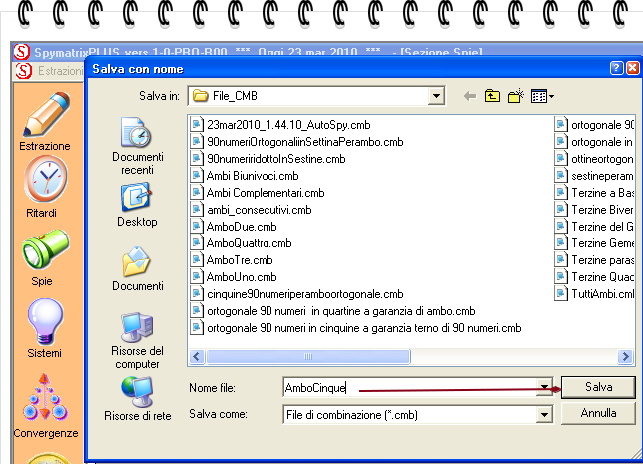Select ortogonale 90 numeri in cinquine file
The height and width of the screenshot is (464, 643).
357,328
